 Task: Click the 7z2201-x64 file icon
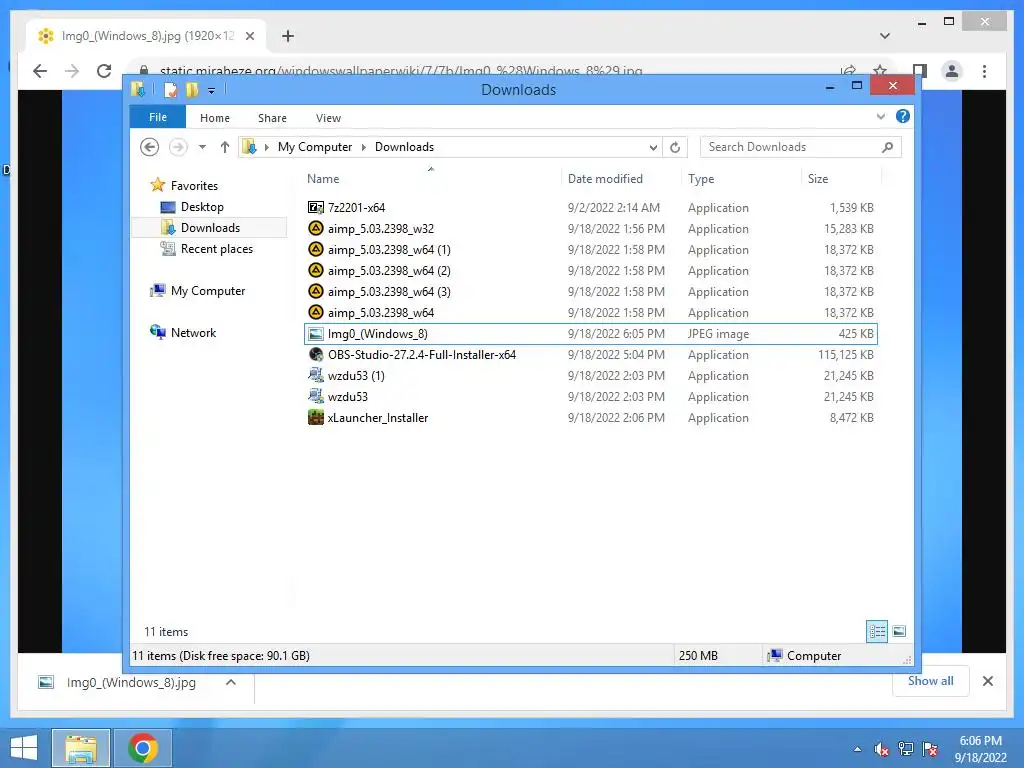pyautogui.click(x=315, y=208)
